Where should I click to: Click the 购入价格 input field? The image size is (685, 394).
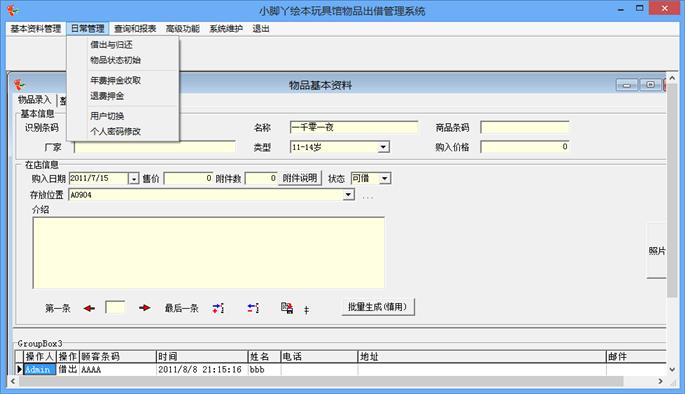(x=525, y=147)
